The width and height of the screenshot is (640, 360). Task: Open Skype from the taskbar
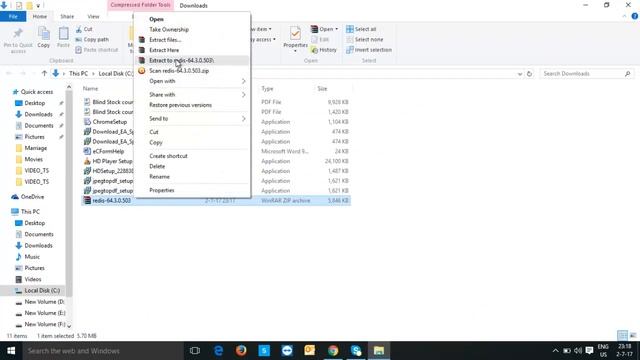(x=356, y=351)
